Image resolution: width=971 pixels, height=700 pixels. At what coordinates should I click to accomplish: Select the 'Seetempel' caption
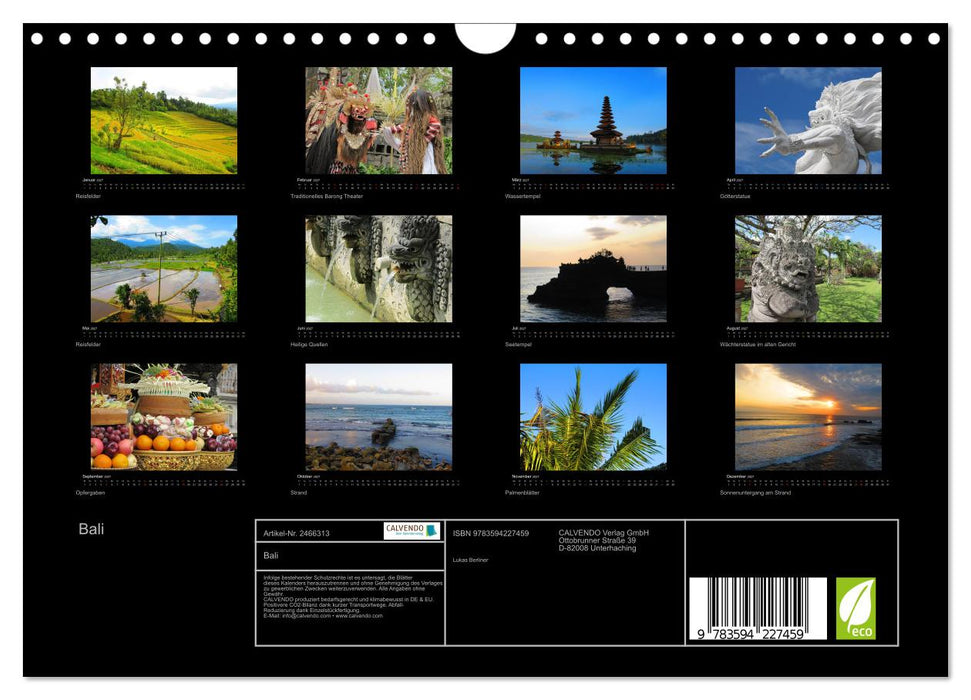click(518, 344)
